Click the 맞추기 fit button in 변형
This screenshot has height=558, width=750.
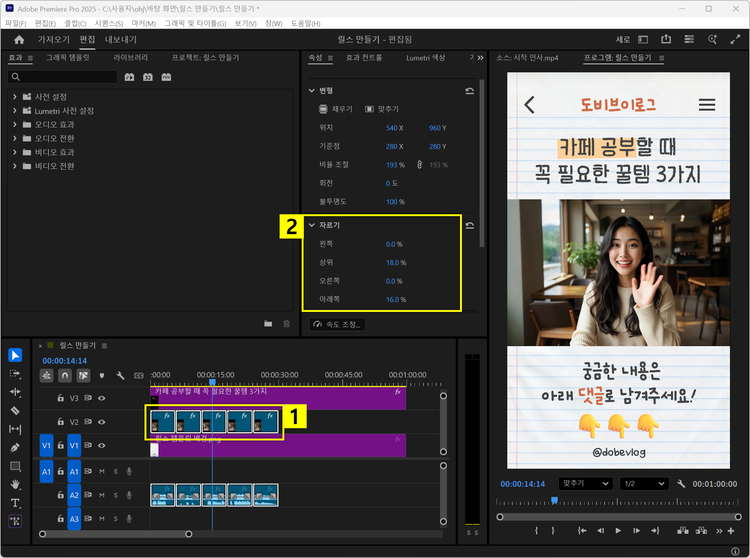click(x=382, y=109)
